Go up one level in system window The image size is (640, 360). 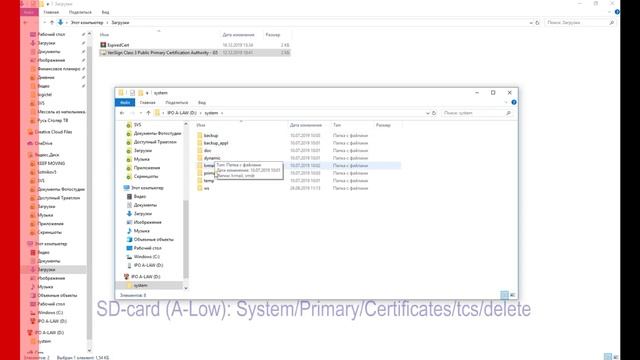pos(148,113)
